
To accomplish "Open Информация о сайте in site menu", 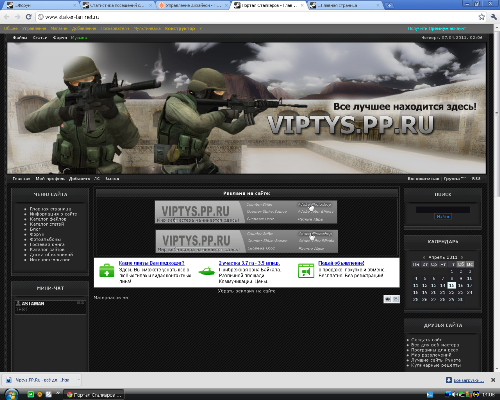I will (x=53, y=214).
